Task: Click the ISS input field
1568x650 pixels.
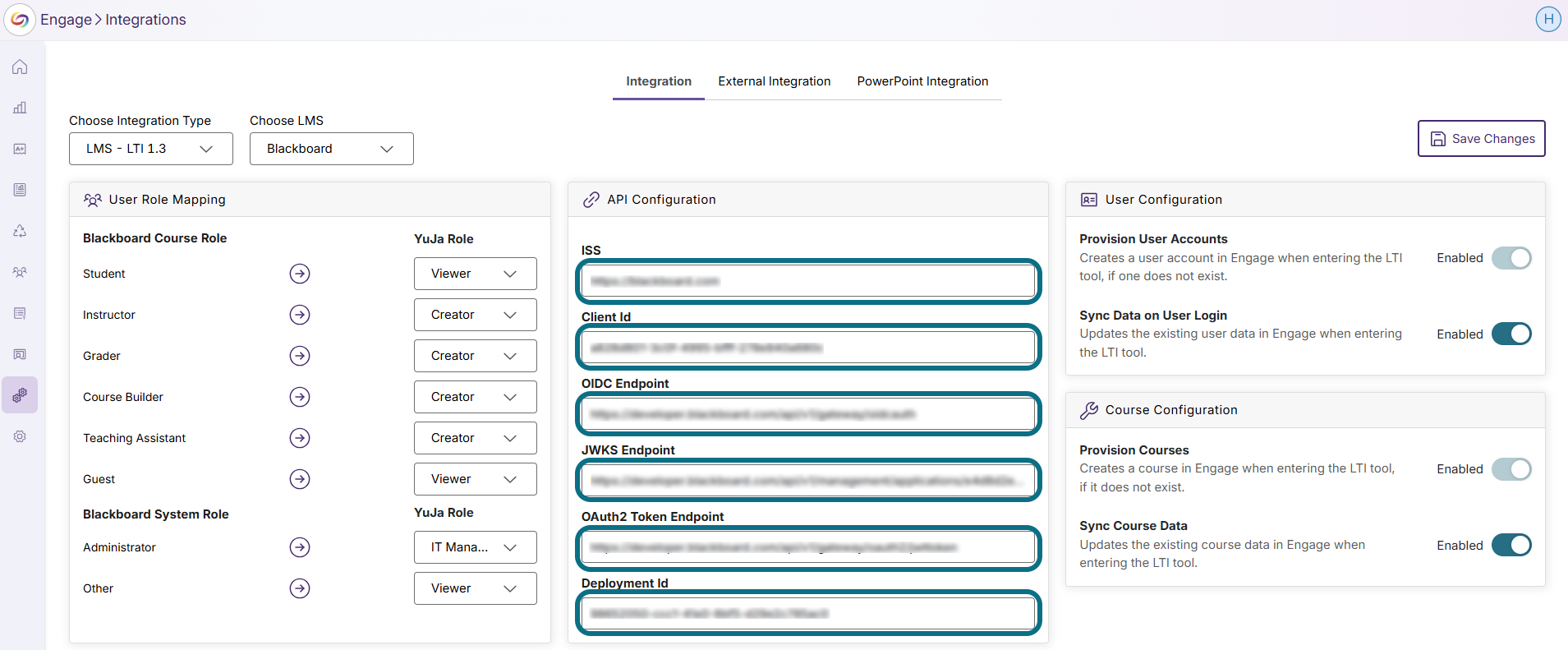Action: click(x=808, y=281)
